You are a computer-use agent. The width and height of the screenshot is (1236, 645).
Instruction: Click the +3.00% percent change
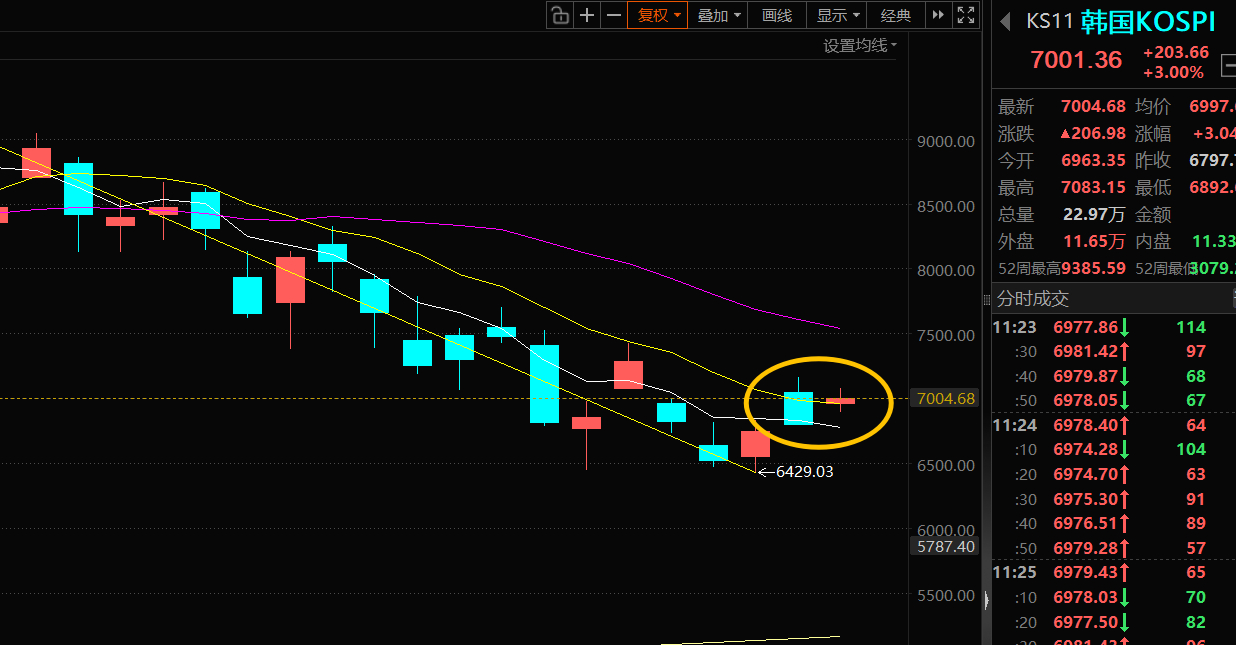tap(1173, 72)
